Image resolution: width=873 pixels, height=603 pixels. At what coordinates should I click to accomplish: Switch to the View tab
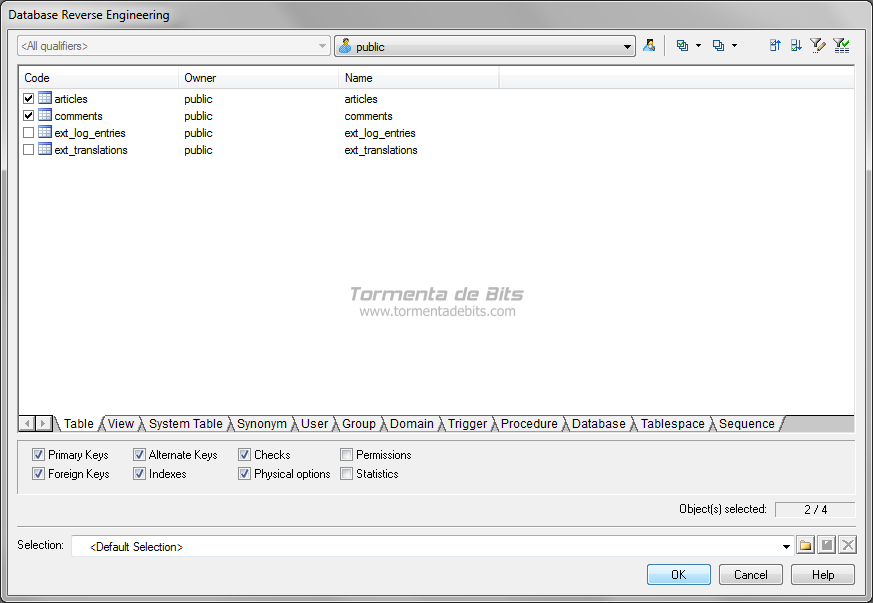(x=121, y=424)
